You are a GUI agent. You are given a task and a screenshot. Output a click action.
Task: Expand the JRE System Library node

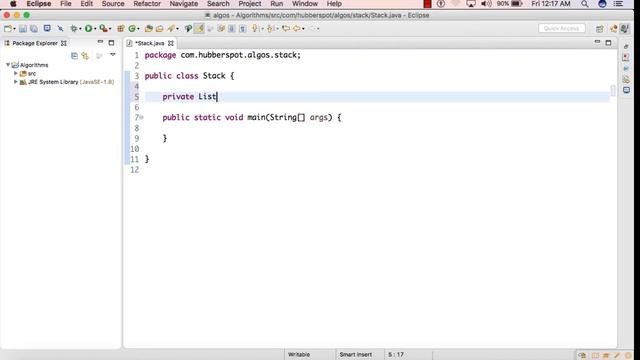pos(16,82)
